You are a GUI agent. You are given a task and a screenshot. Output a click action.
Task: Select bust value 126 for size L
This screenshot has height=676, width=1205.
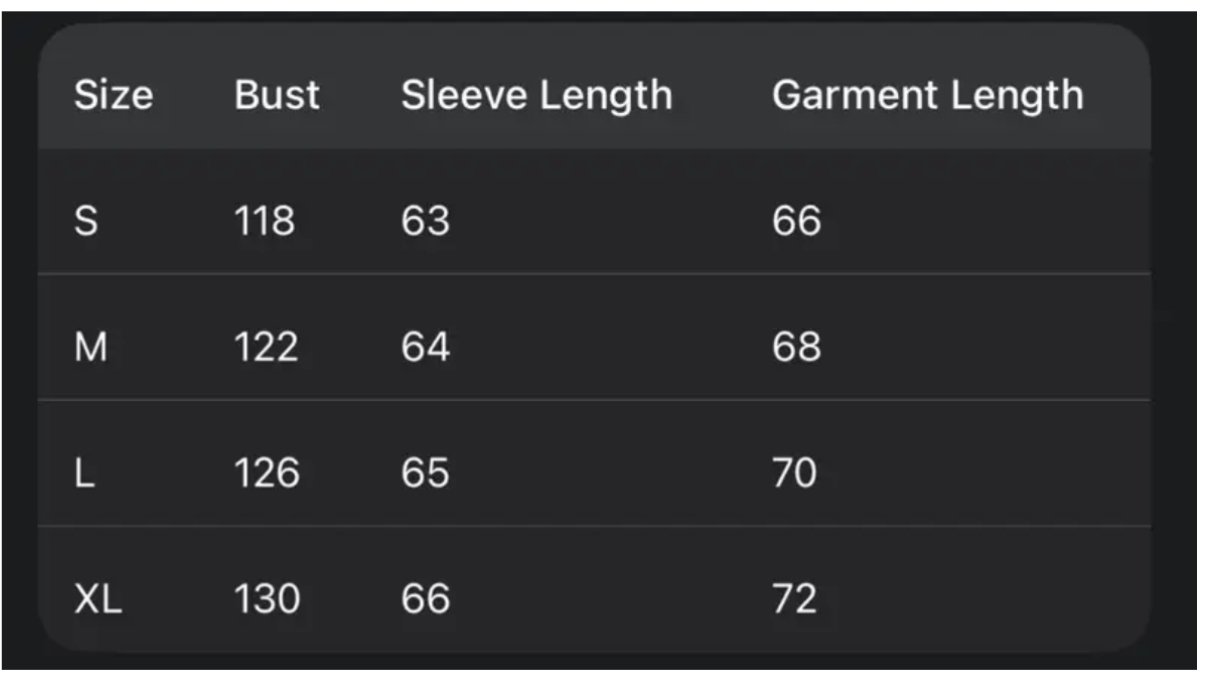pos(266,473)
